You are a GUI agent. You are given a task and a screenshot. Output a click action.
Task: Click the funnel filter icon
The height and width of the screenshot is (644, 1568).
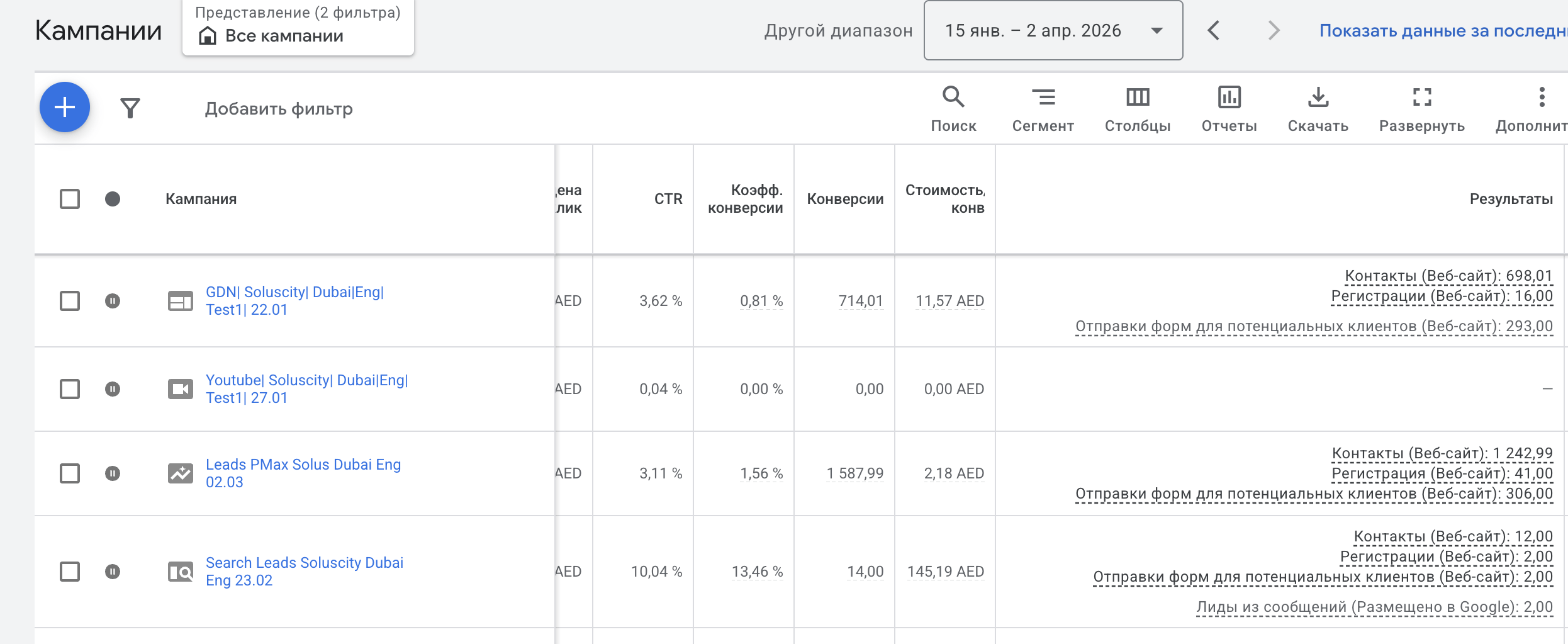[x=130, y=108]
